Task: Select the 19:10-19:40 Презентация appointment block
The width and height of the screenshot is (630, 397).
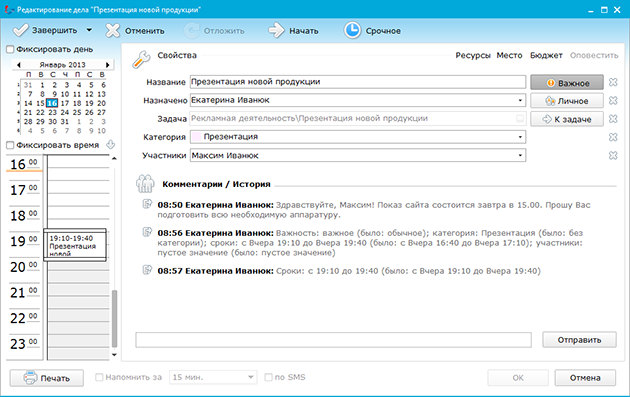Action: pos(75,245)
